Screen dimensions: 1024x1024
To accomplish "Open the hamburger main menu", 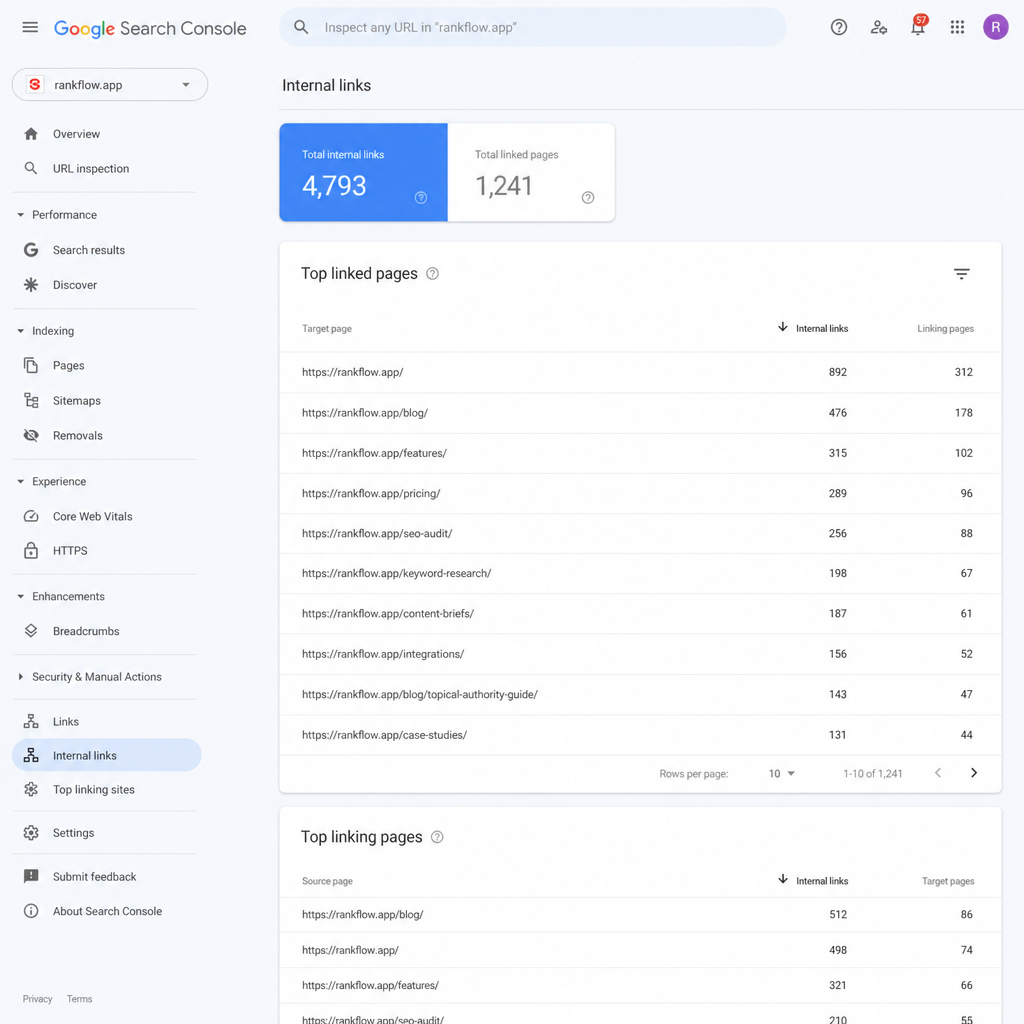I will pos(30,27).
